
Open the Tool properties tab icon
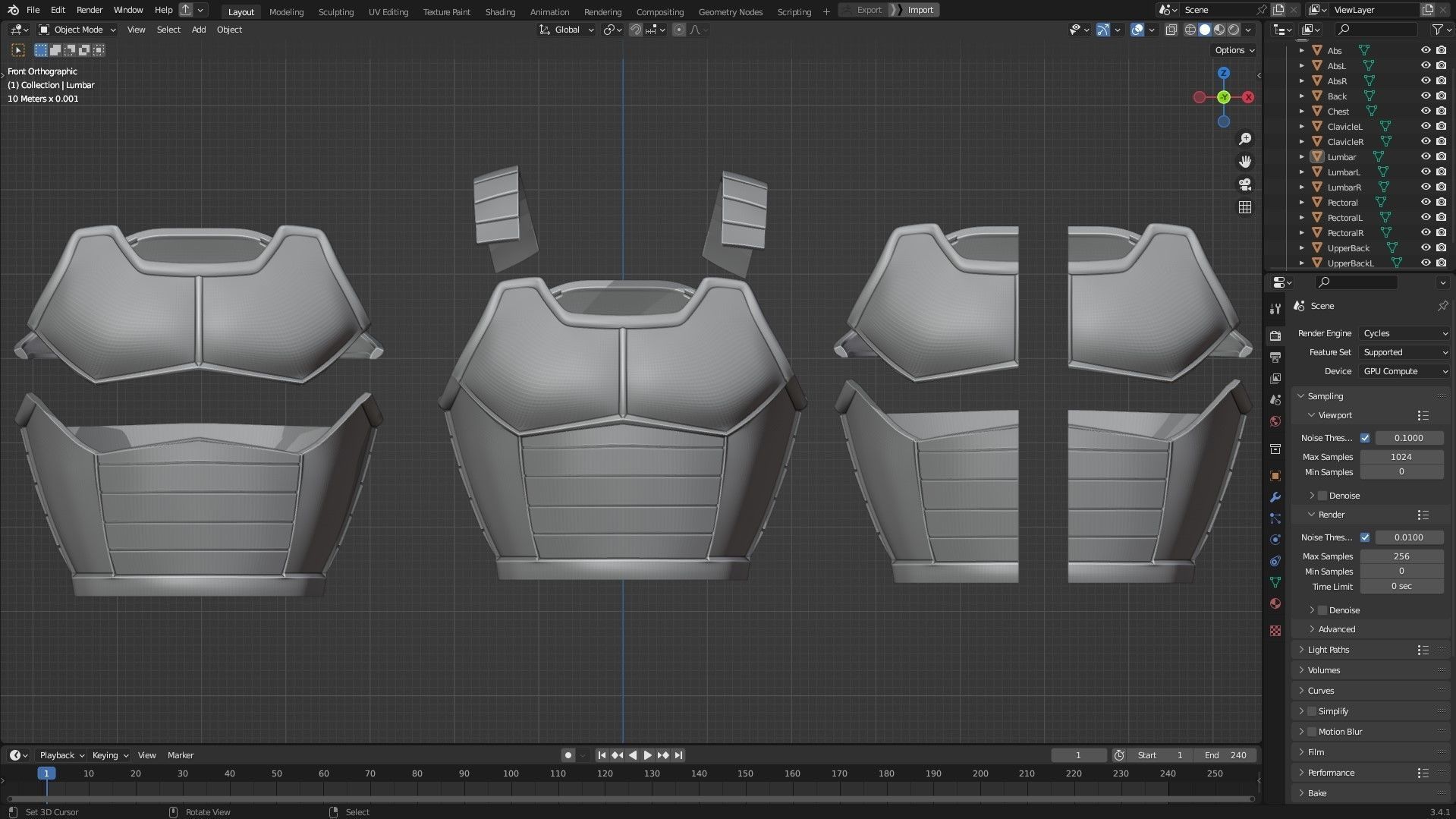1275,308
